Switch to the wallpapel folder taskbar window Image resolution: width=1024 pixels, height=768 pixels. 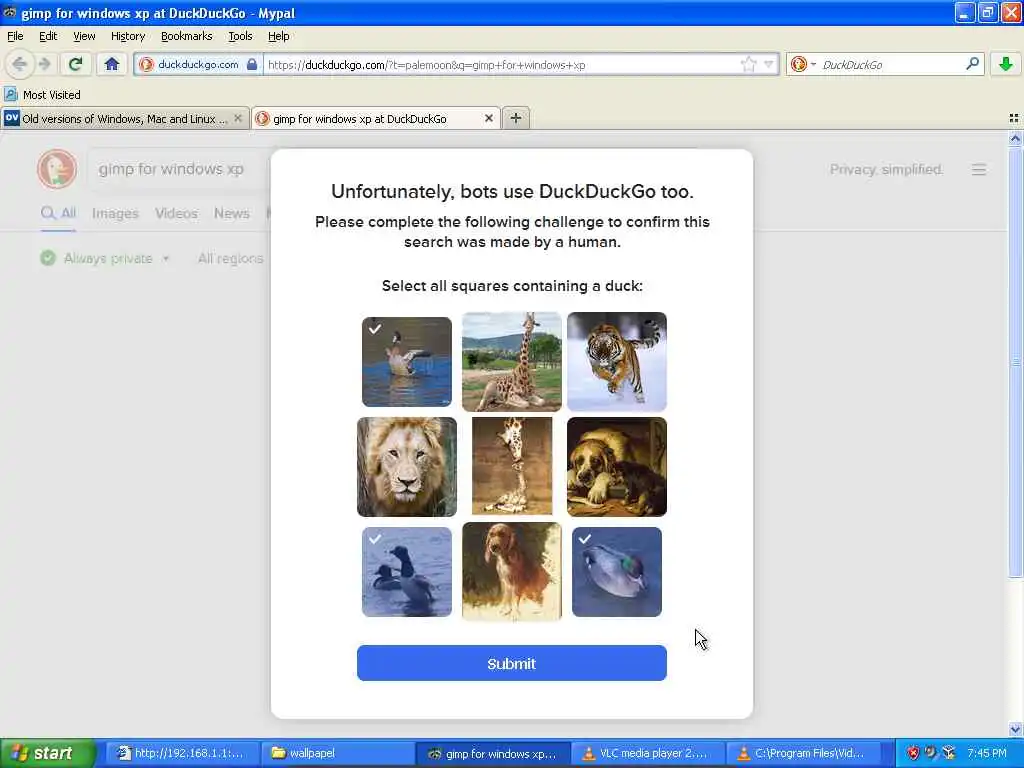click(x=336, y=753)
